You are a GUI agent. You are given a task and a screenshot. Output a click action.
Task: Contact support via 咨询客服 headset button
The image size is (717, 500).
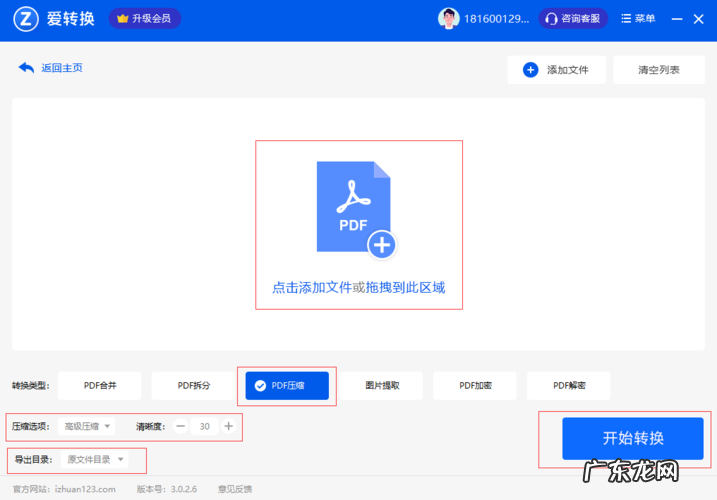click(574, 19)
